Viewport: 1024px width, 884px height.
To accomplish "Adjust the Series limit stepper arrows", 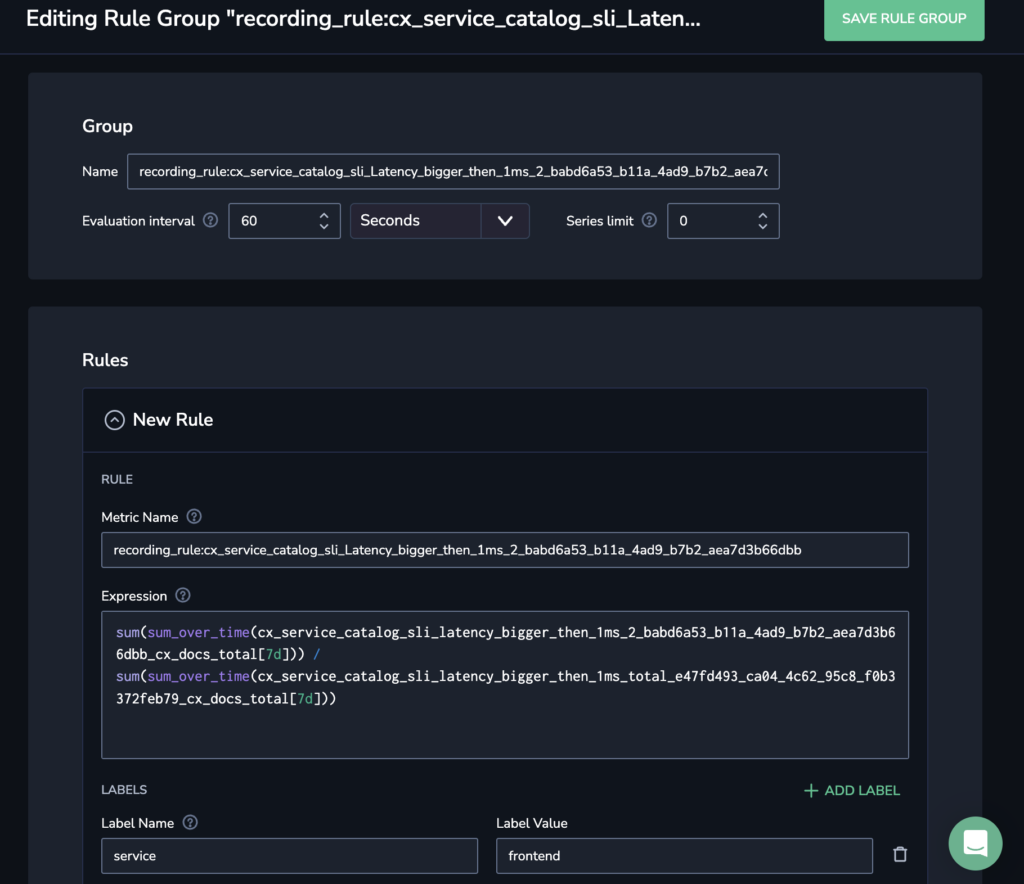I will [763, 221].
